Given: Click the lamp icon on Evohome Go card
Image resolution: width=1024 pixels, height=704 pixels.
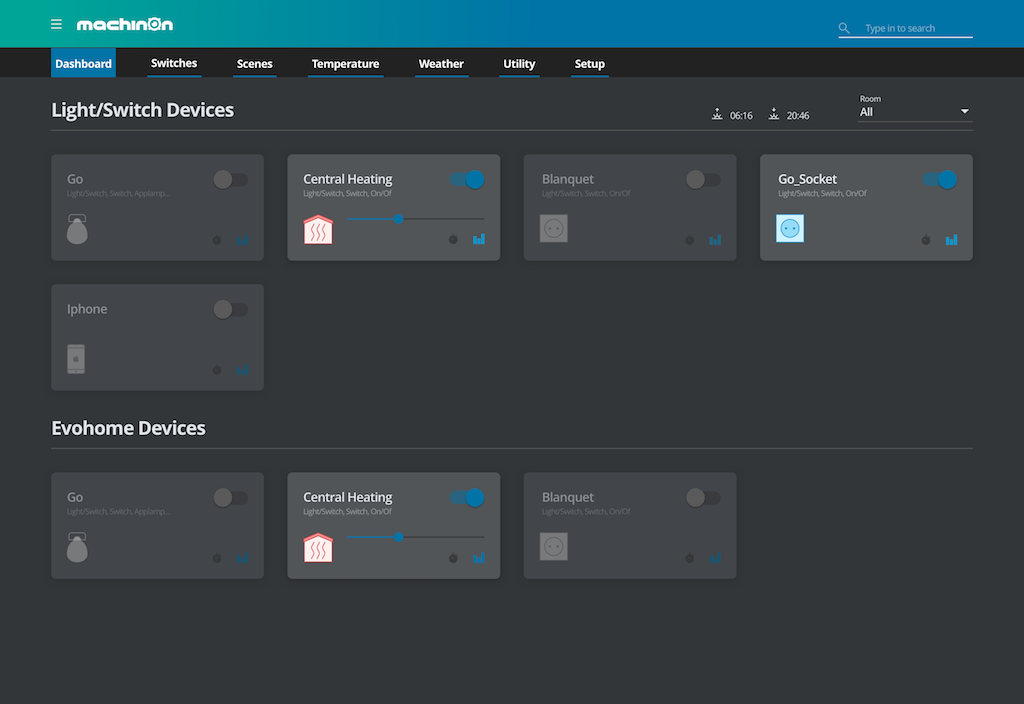Looking at the screenshot, I should click(x=77, y=547).
